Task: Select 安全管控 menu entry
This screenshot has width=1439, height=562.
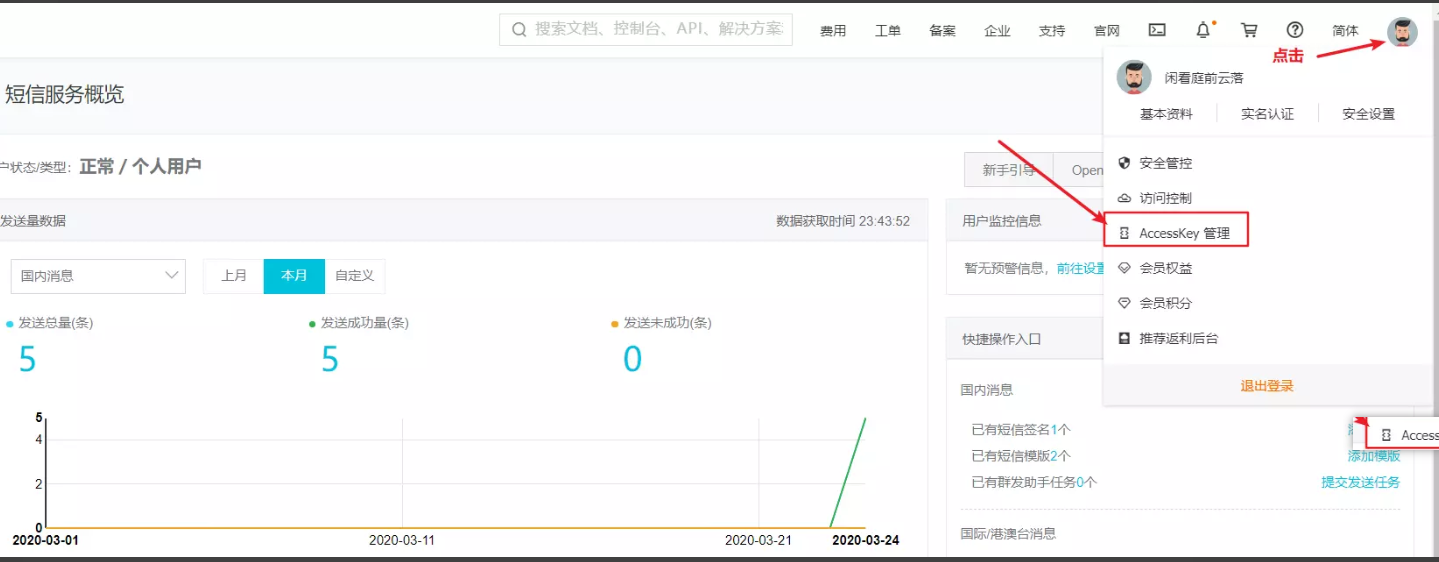Action: (x=1166, y=163)
